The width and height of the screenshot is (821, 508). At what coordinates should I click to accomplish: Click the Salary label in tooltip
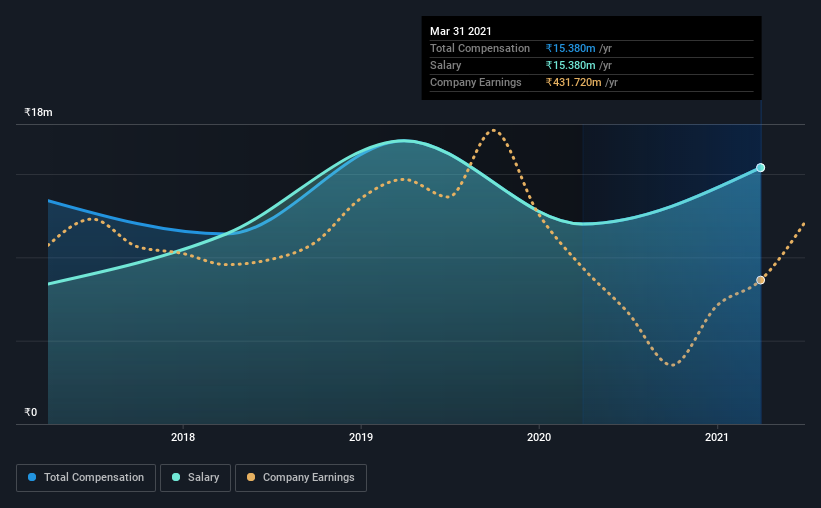click(x=446, y=65)
